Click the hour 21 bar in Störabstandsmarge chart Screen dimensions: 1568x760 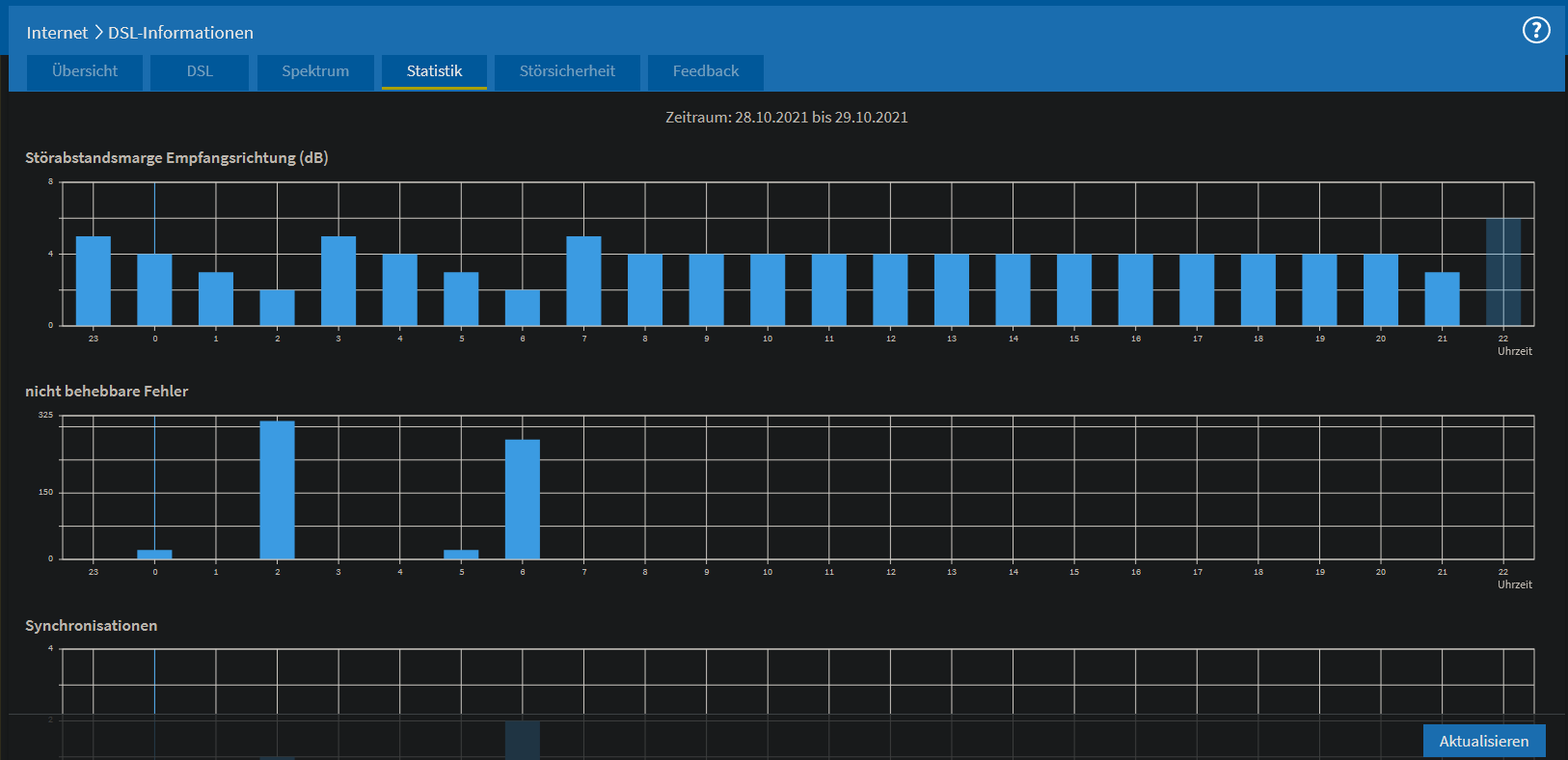pos(1442,299)
